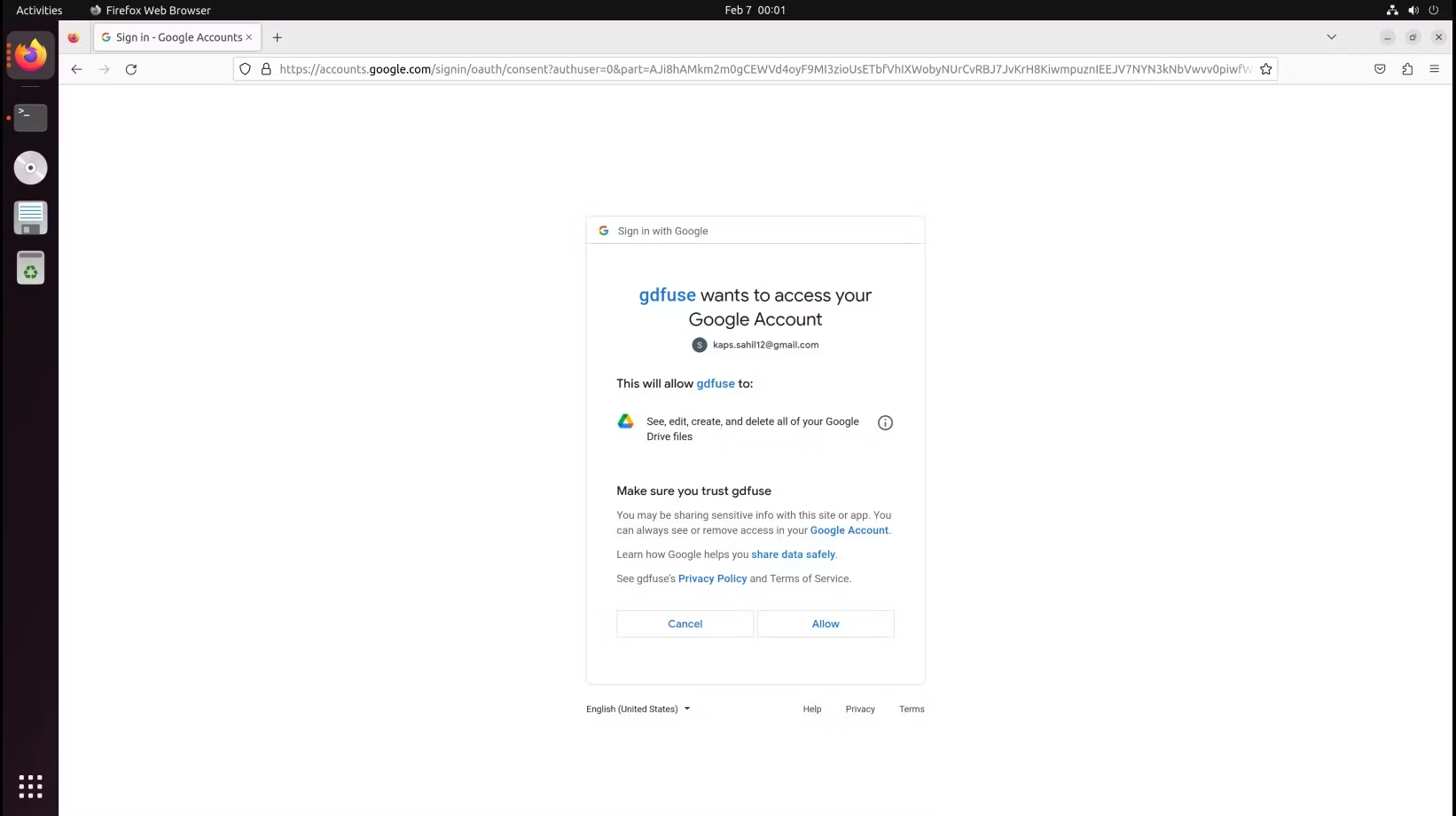Screen dimensions: 1456x816
Task: Click the Drive files permission description
Action: click(x=753, y=429)
